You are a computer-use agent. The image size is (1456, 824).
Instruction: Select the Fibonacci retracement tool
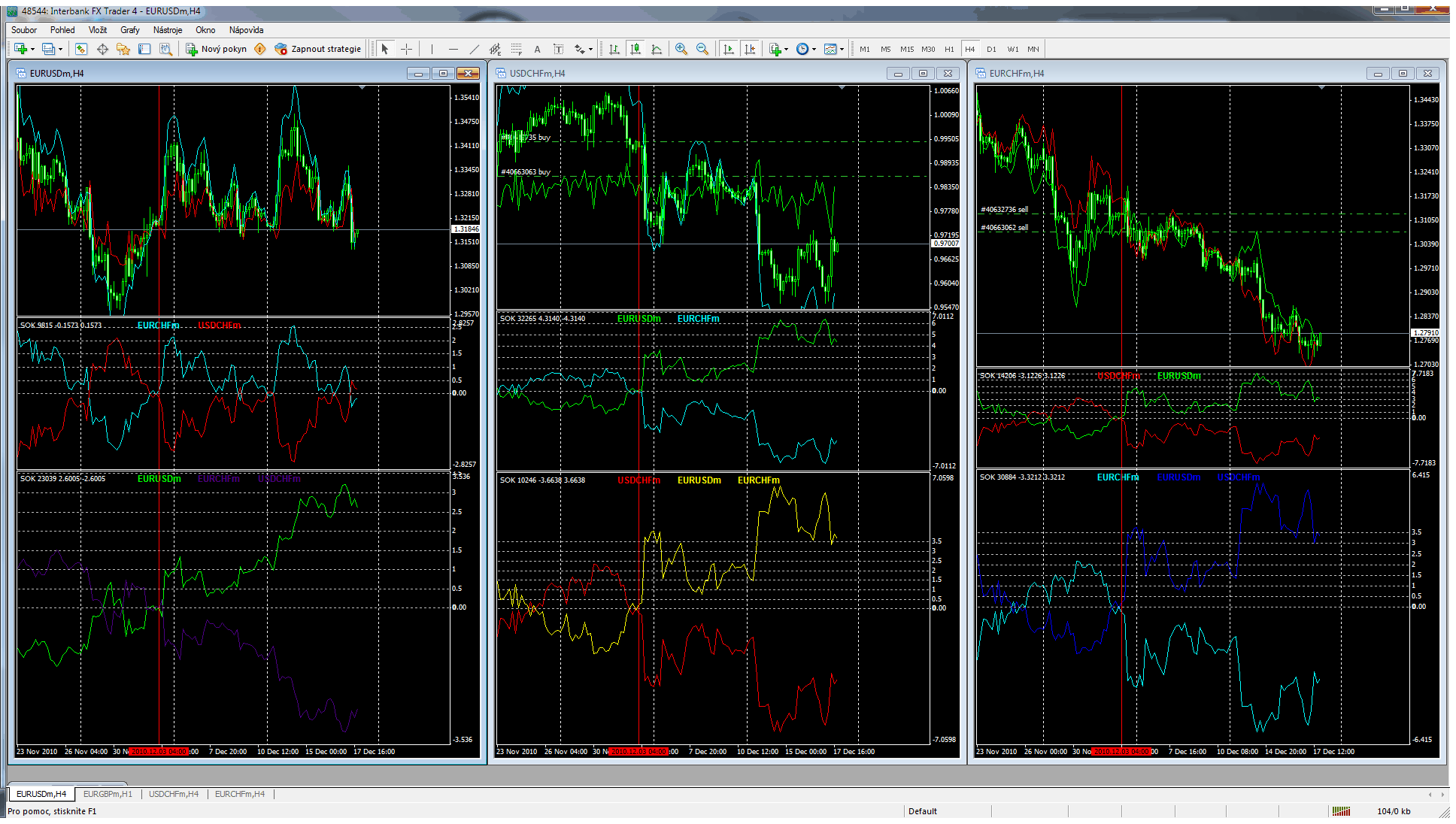[x=516, y=49]
